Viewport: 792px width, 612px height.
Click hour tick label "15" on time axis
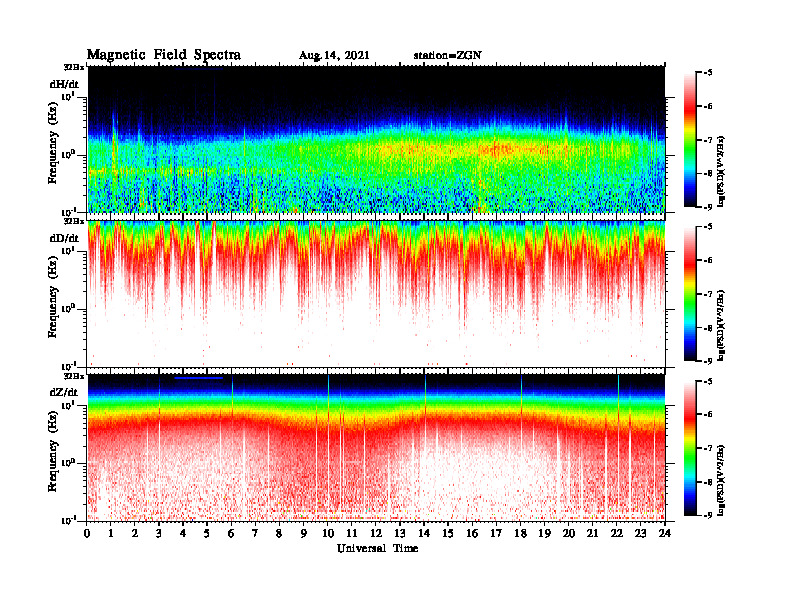[448, 534]
